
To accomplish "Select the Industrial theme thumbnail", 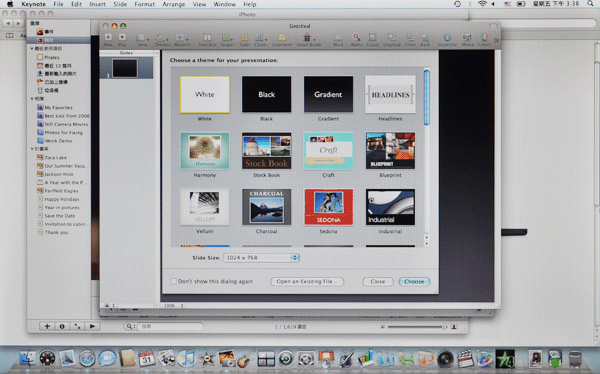I will pyautogui.click(x=390, y=207).
